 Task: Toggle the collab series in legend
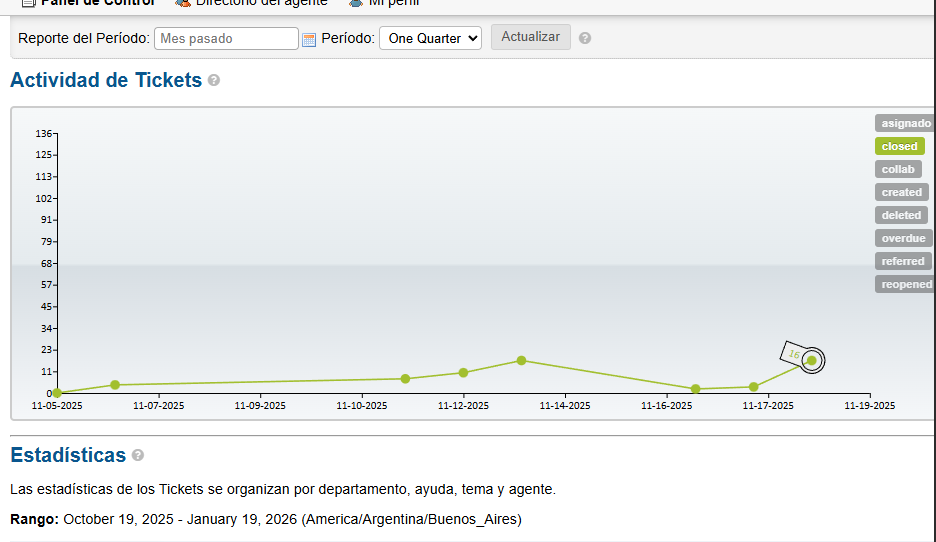(897, 169)
